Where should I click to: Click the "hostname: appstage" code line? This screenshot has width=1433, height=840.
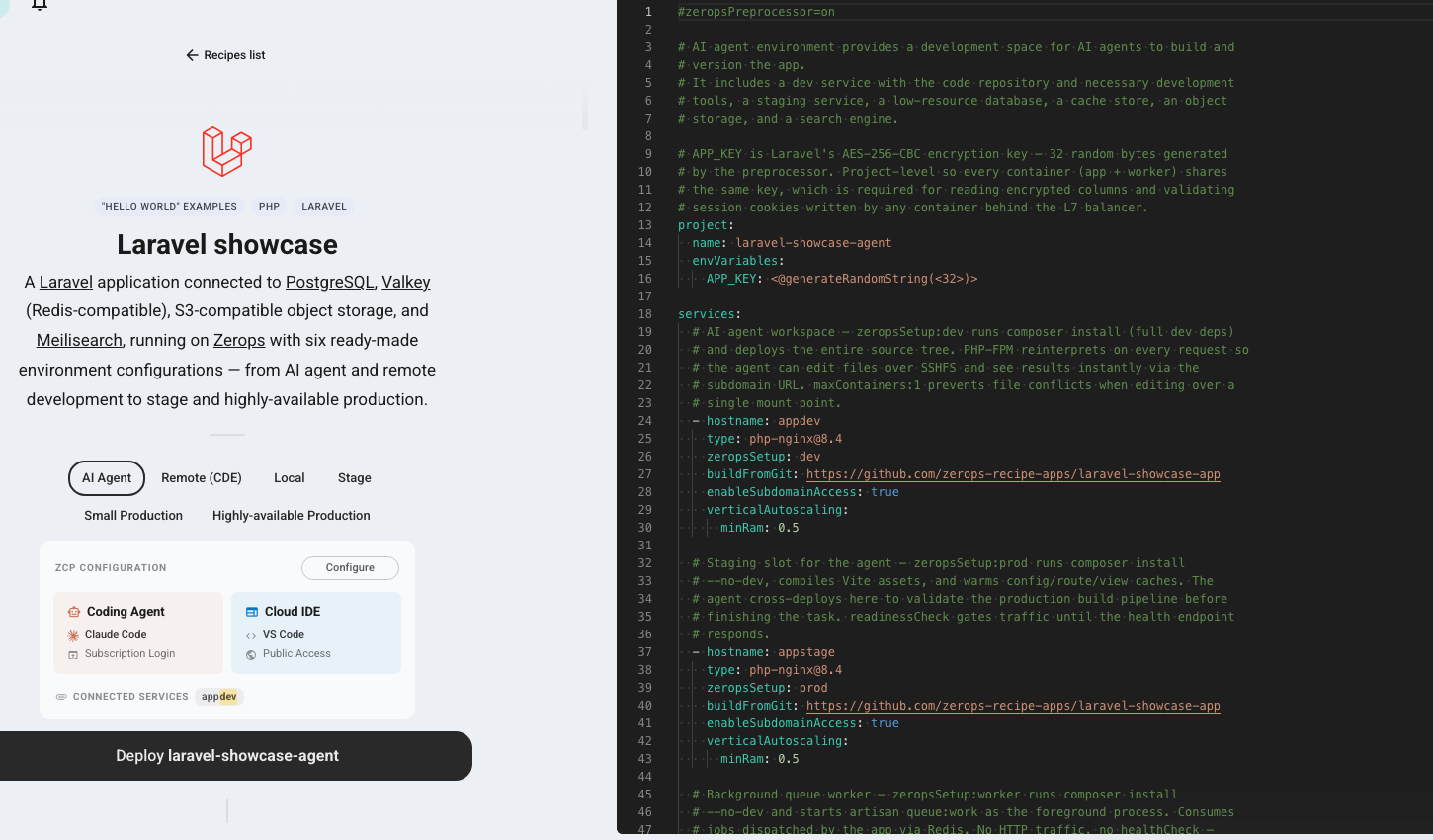click(770, 652)
